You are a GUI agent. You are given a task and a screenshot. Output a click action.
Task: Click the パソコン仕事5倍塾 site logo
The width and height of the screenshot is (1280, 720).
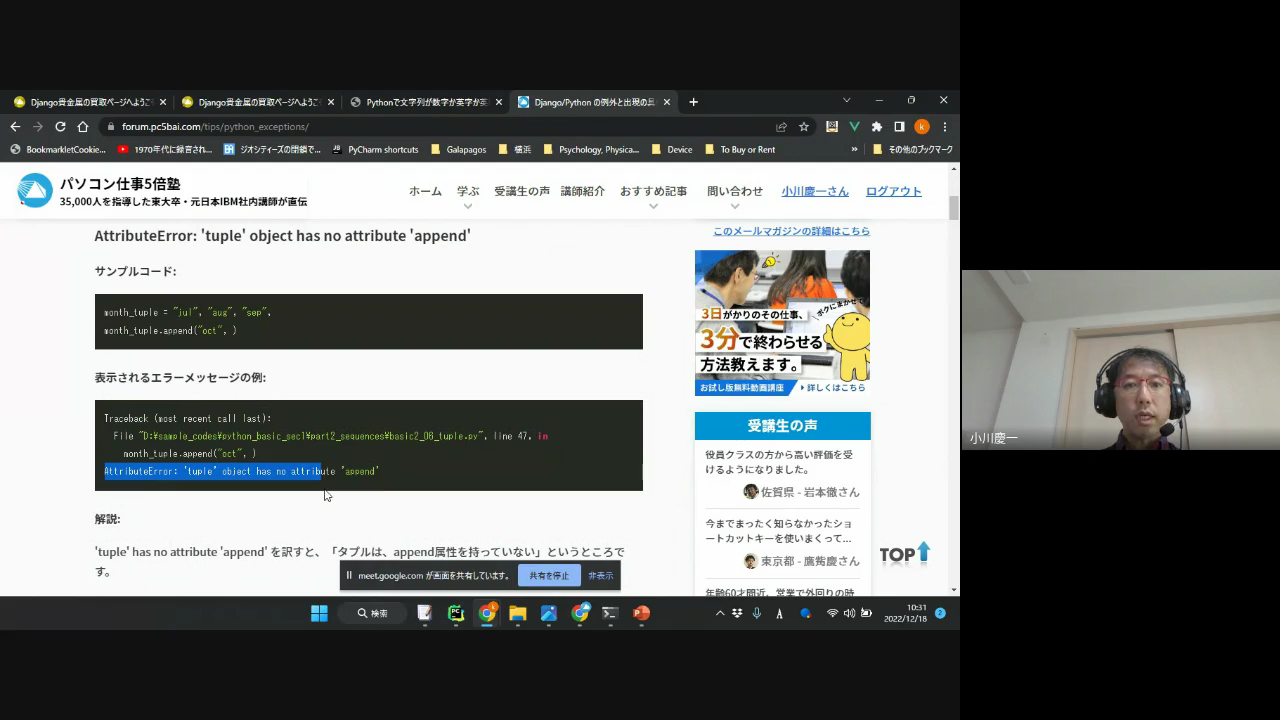(35, 191)
